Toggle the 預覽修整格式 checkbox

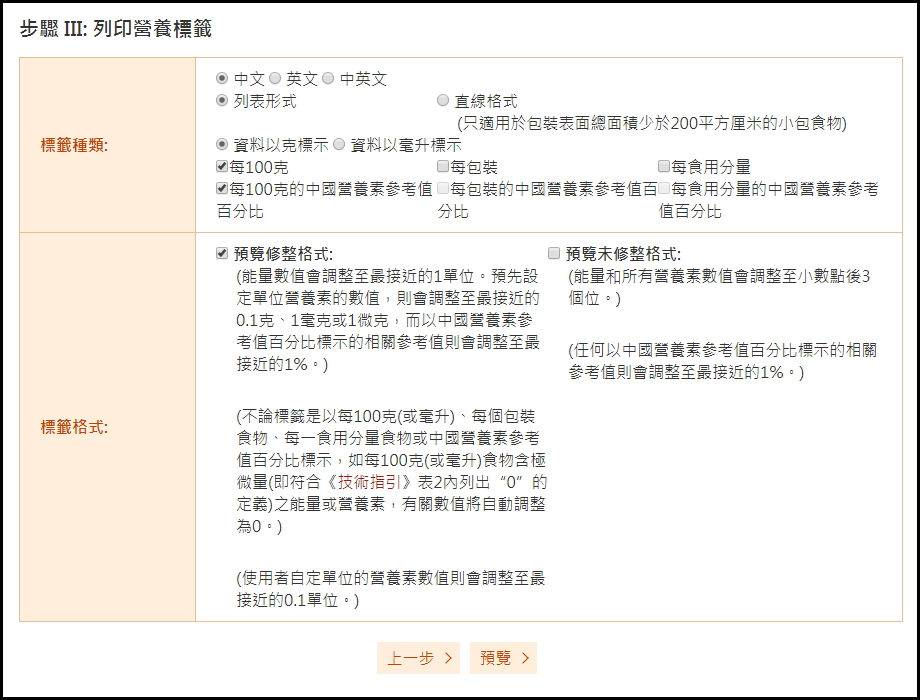click(222, 254)
